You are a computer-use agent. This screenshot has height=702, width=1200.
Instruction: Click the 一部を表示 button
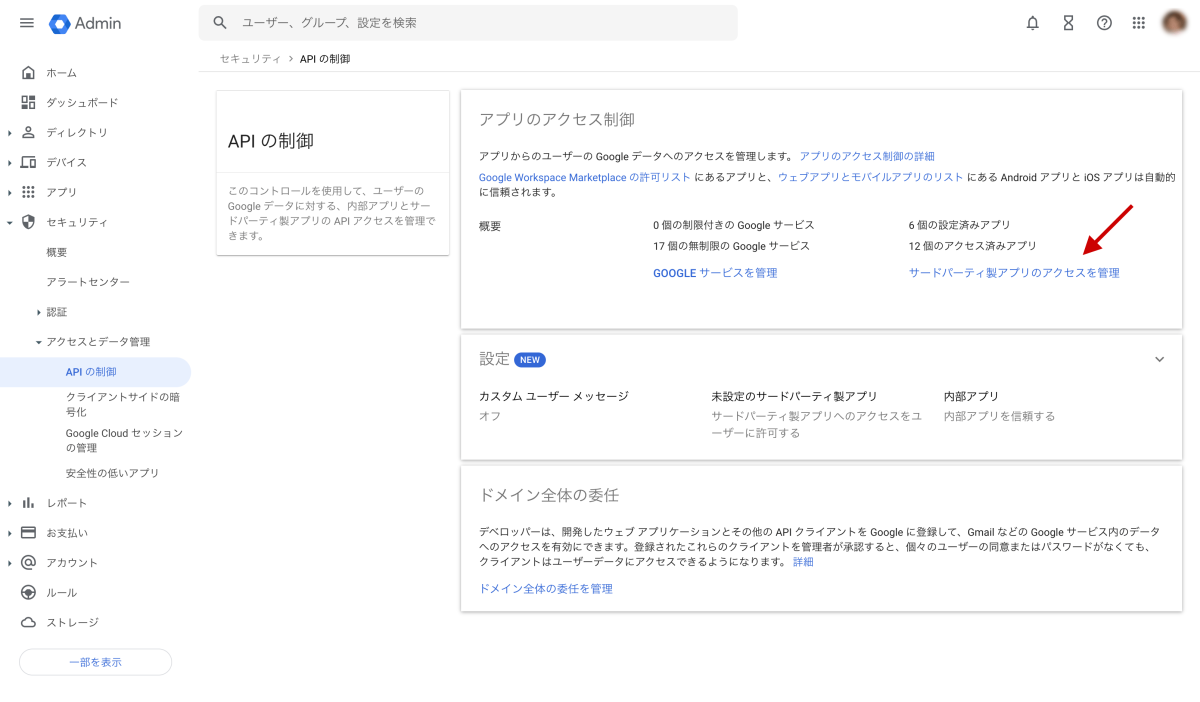(x=95, y=662)
